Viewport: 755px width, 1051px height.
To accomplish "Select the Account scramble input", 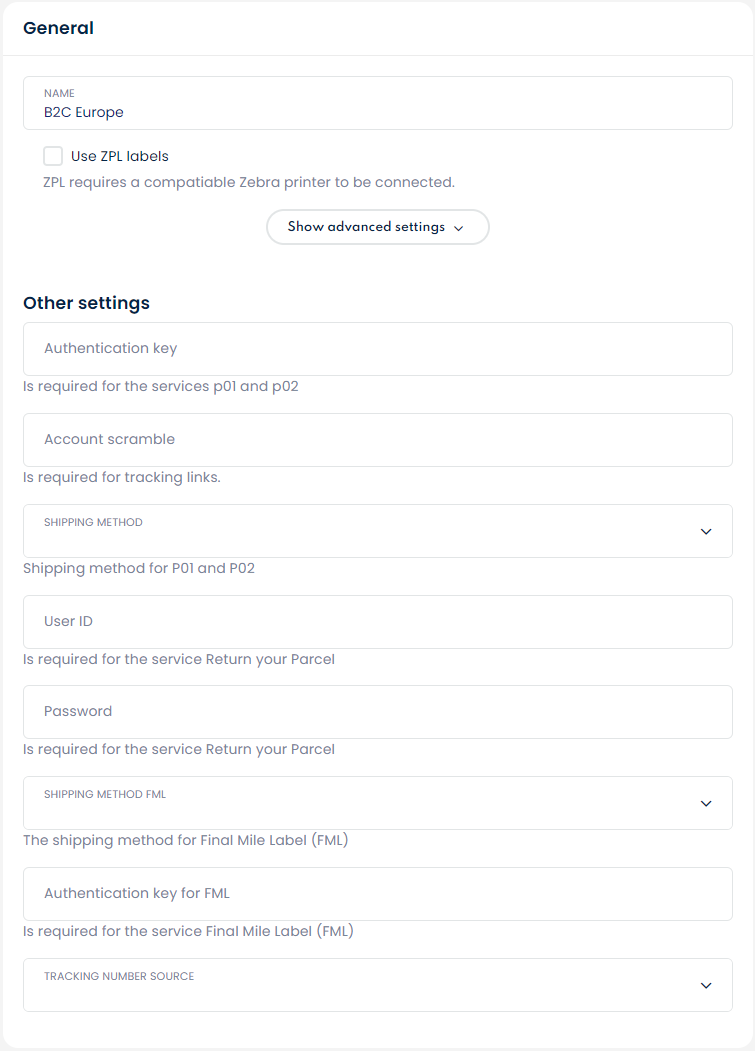I will 377,440.
